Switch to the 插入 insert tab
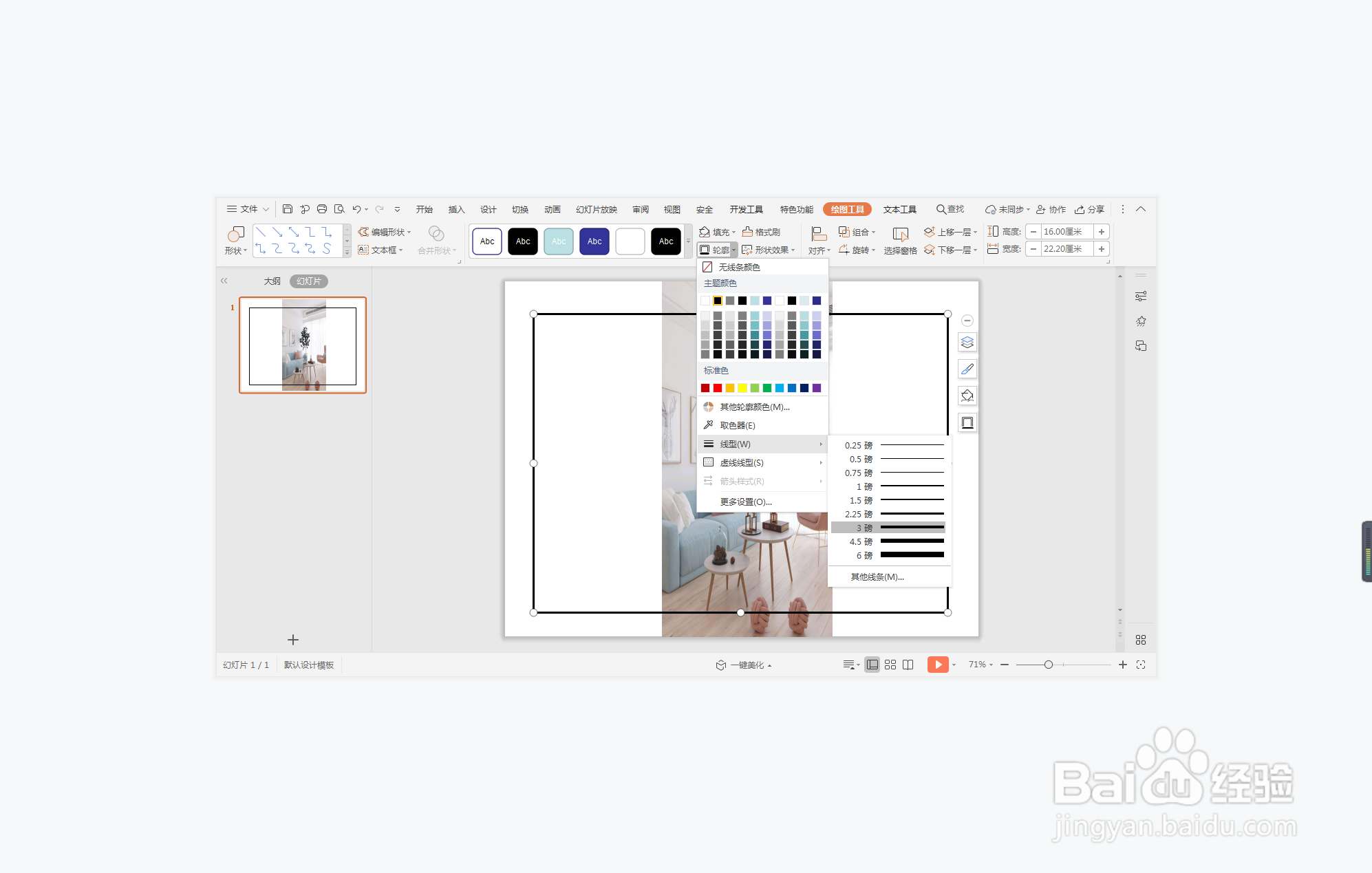The image size is (1372, 873). pos(456,209)
